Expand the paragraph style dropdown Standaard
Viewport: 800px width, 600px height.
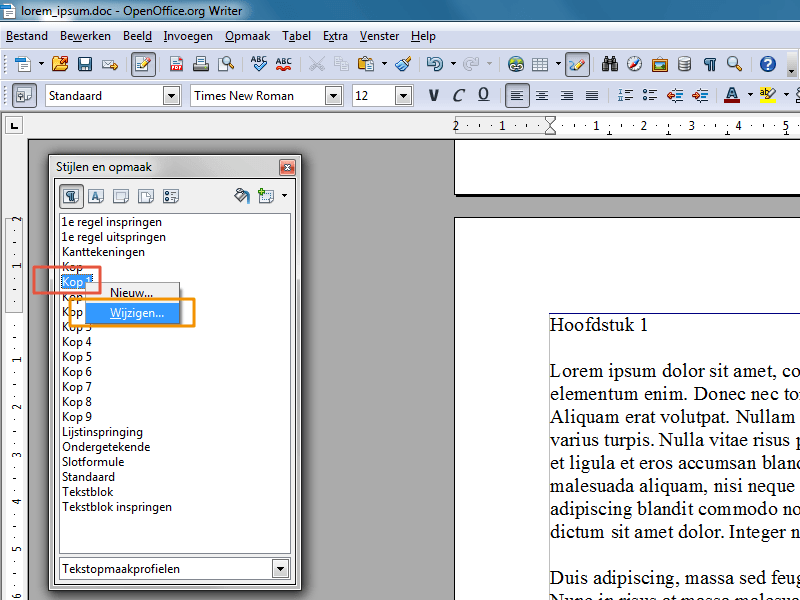171,96
